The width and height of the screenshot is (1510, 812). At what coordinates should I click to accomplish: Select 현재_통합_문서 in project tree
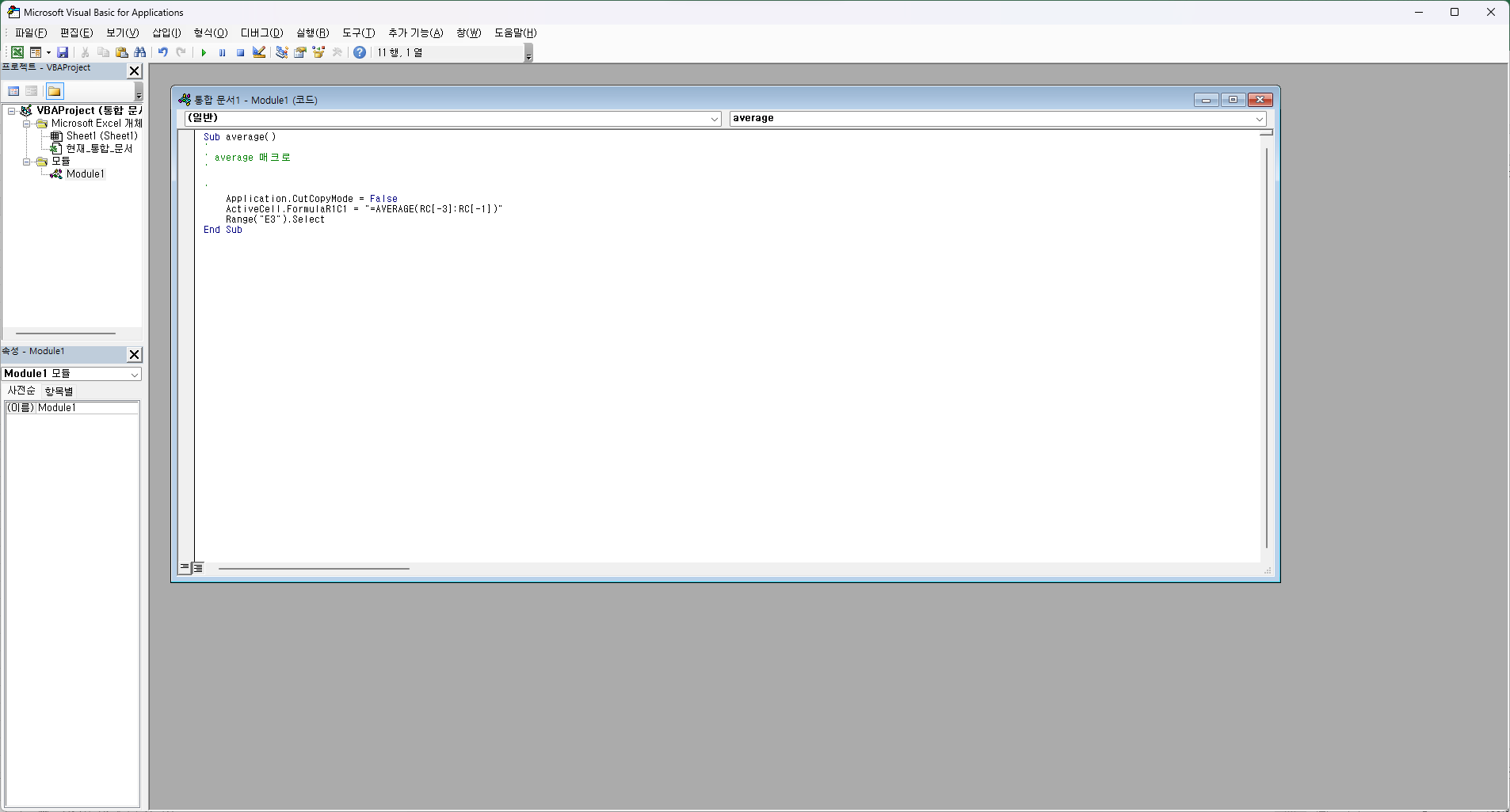click(99, 149)
